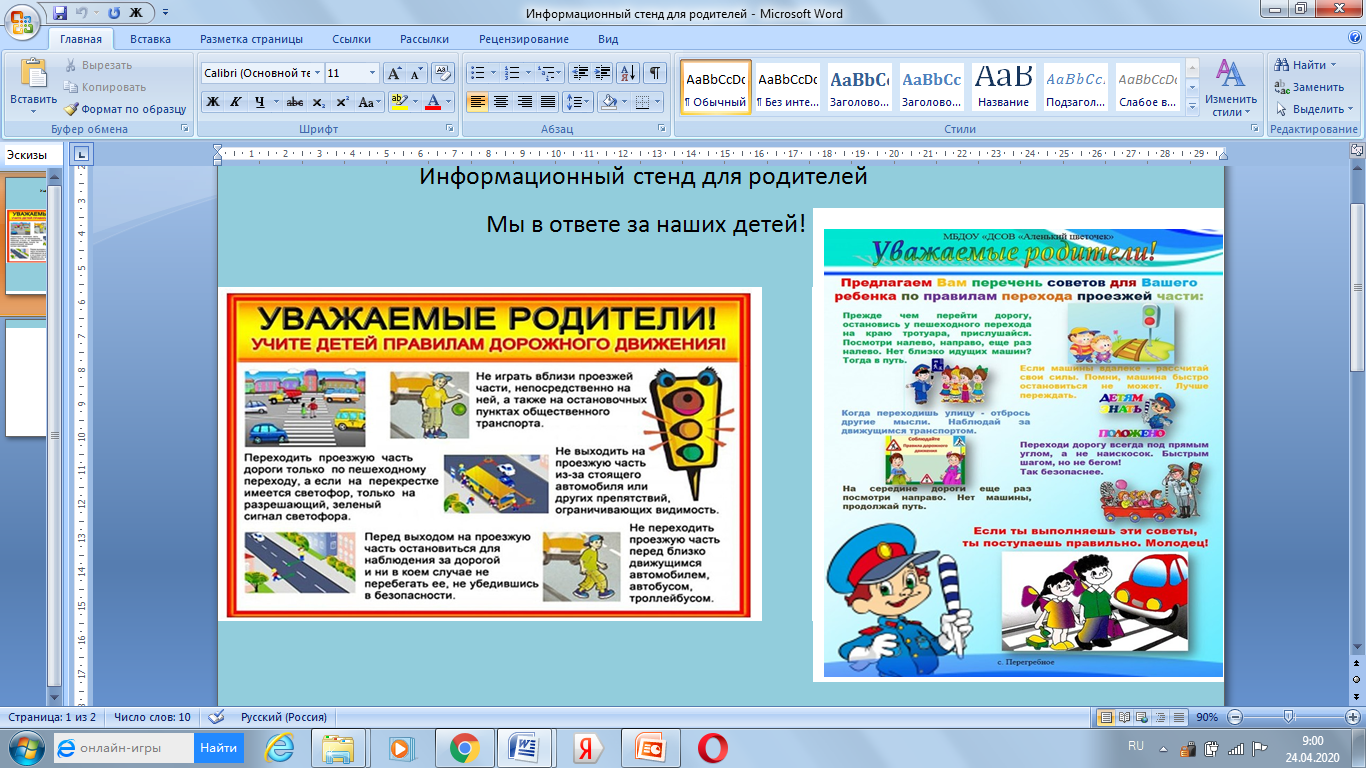
Task: Save the document from quick access toolbar
Action: tap(60, 14)
